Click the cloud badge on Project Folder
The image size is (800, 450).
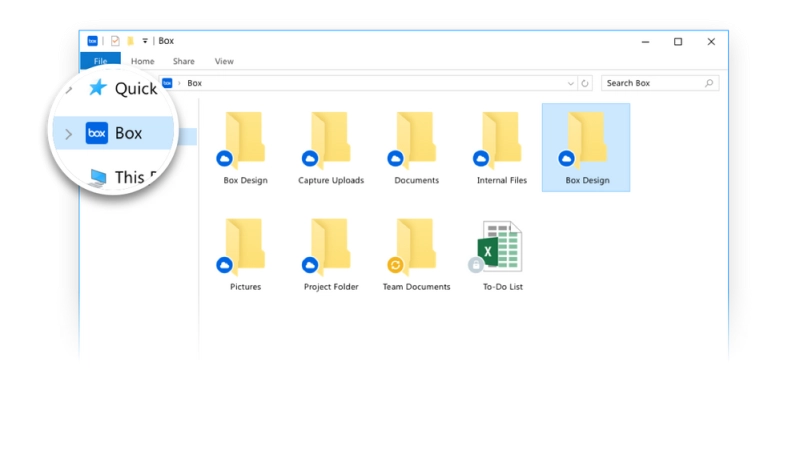(310, 265)
